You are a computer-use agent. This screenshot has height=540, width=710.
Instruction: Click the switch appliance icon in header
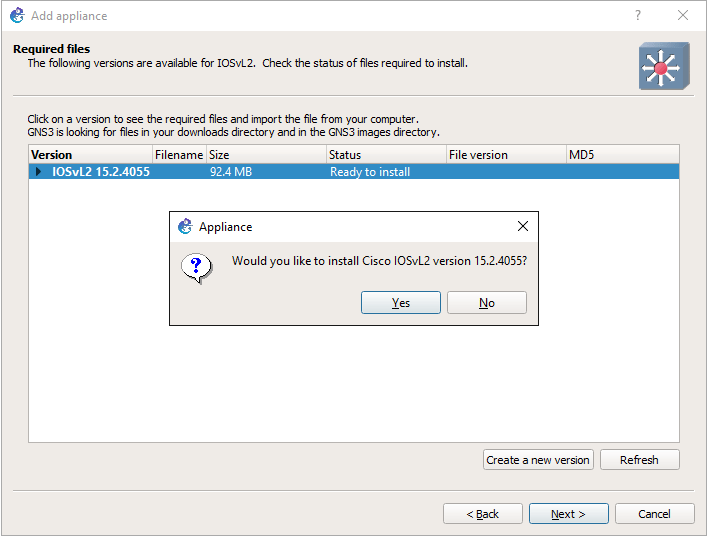click(x=664, y=67)
